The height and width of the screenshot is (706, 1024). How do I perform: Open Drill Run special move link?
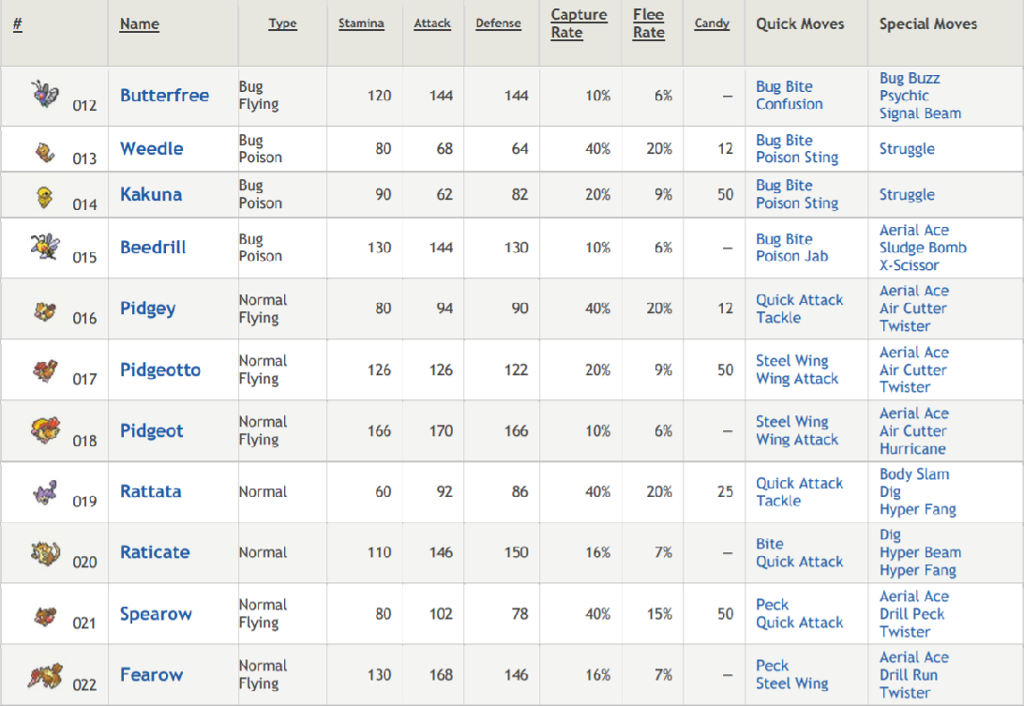908,675
